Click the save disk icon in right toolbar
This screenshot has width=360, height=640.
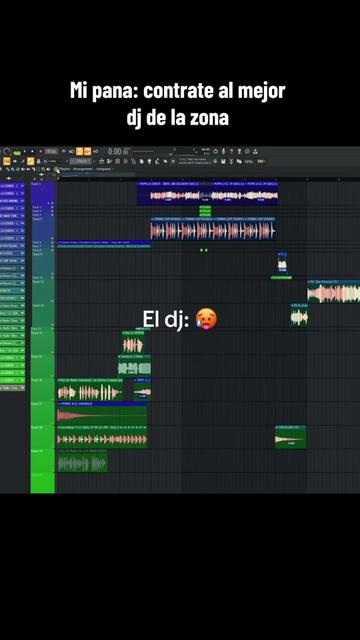pos(223,162)
